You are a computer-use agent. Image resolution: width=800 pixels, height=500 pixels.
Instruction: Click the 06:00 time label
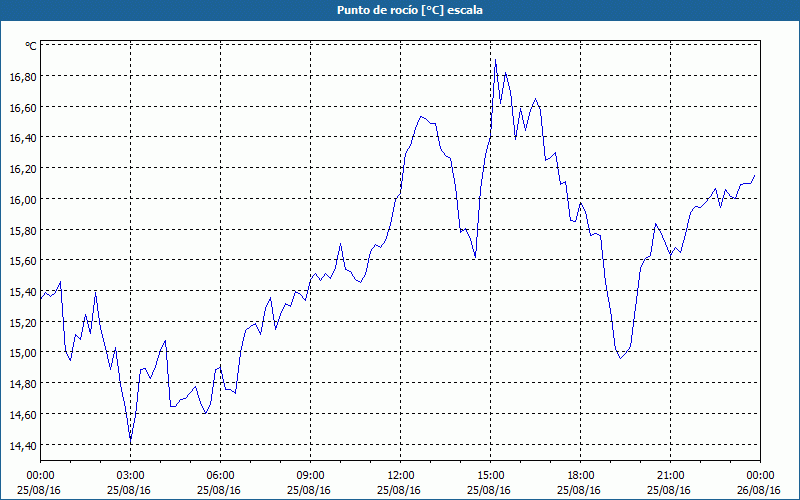[x=220, y=476]
